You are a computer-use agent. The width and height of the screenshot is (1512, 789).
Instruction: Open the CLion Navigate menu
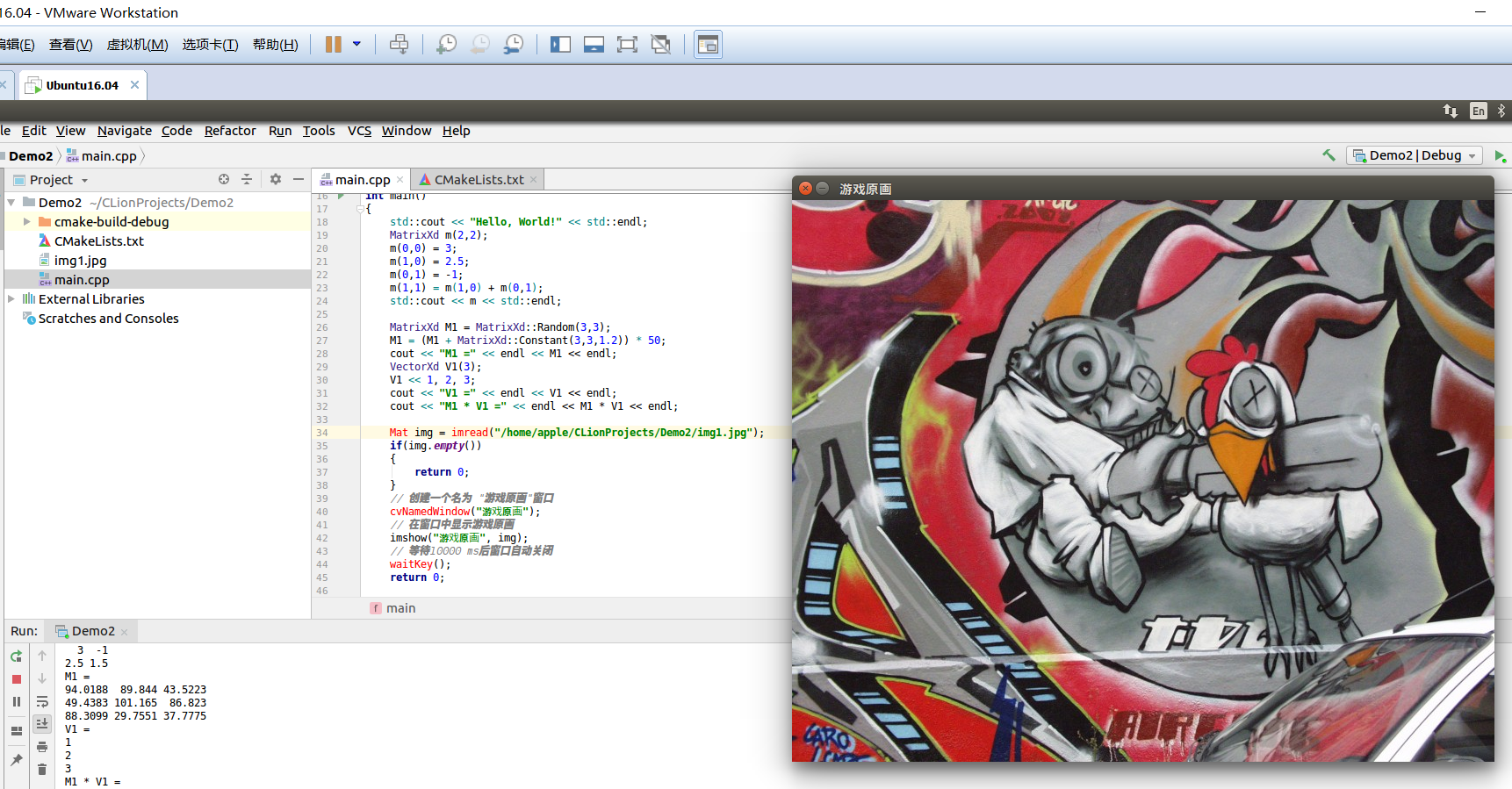point(125,131)
